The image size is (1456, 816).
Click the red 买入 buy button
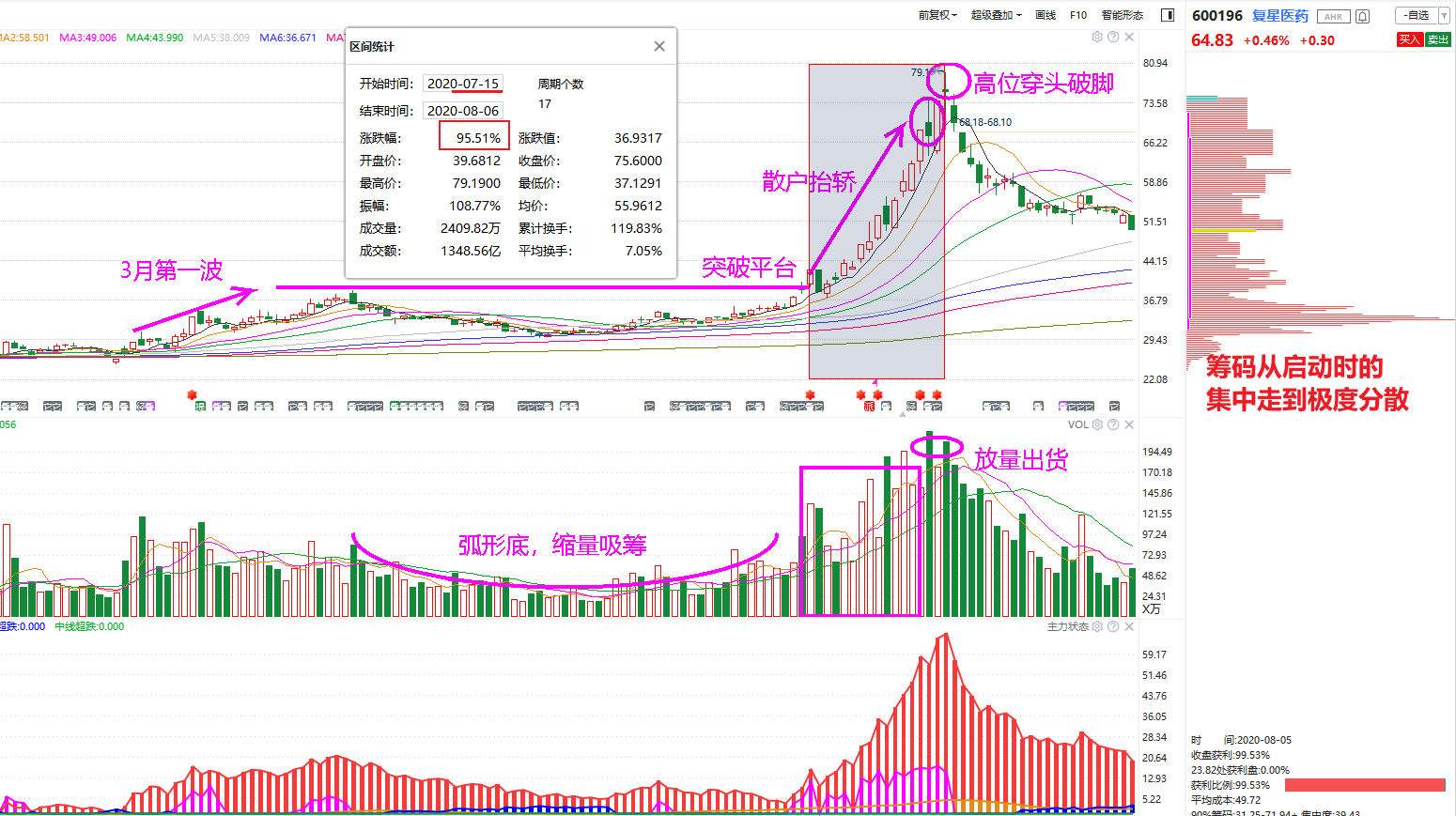[x=1409, y=39]
